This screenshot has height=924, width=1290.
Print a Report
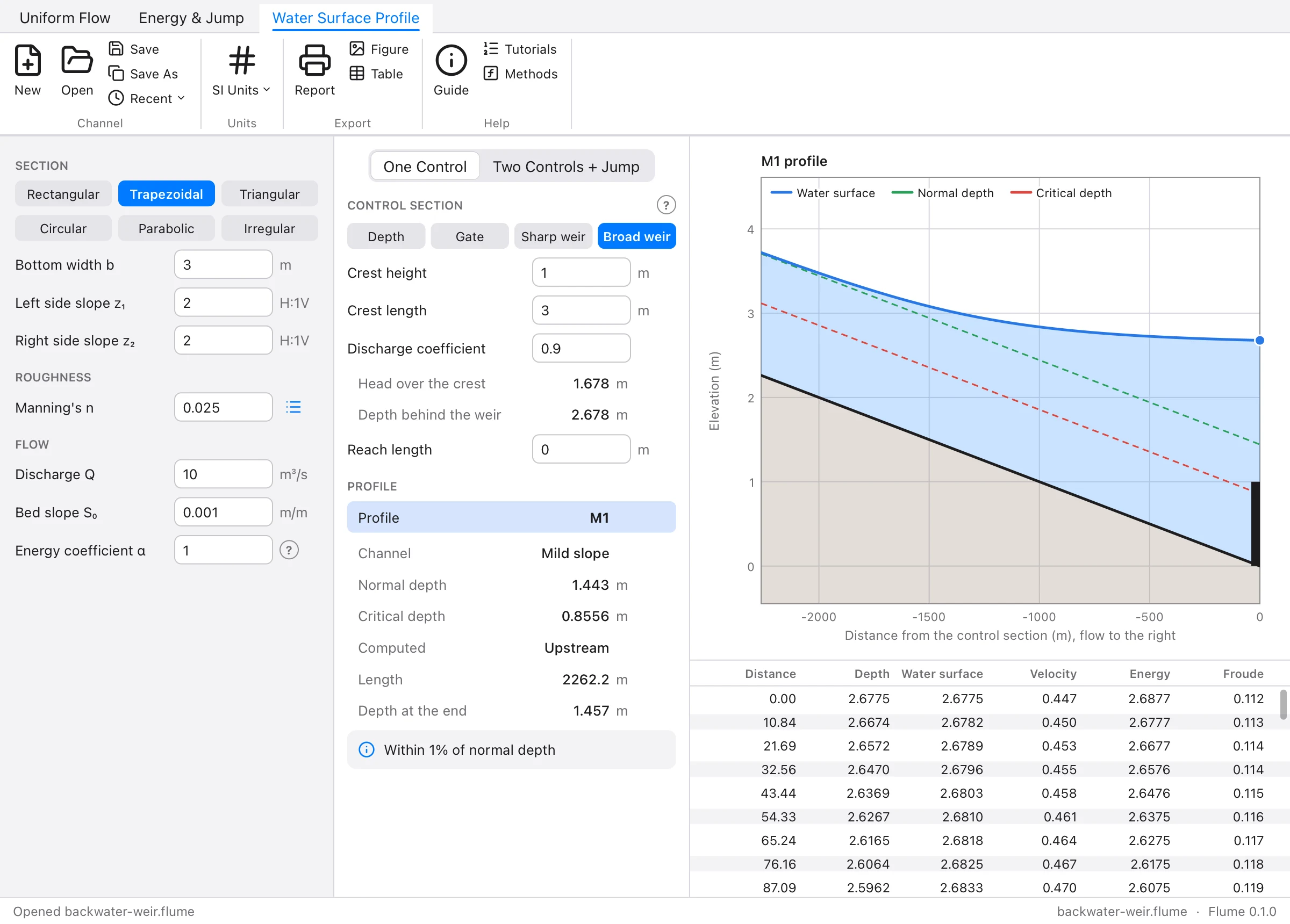click(314, 70)
